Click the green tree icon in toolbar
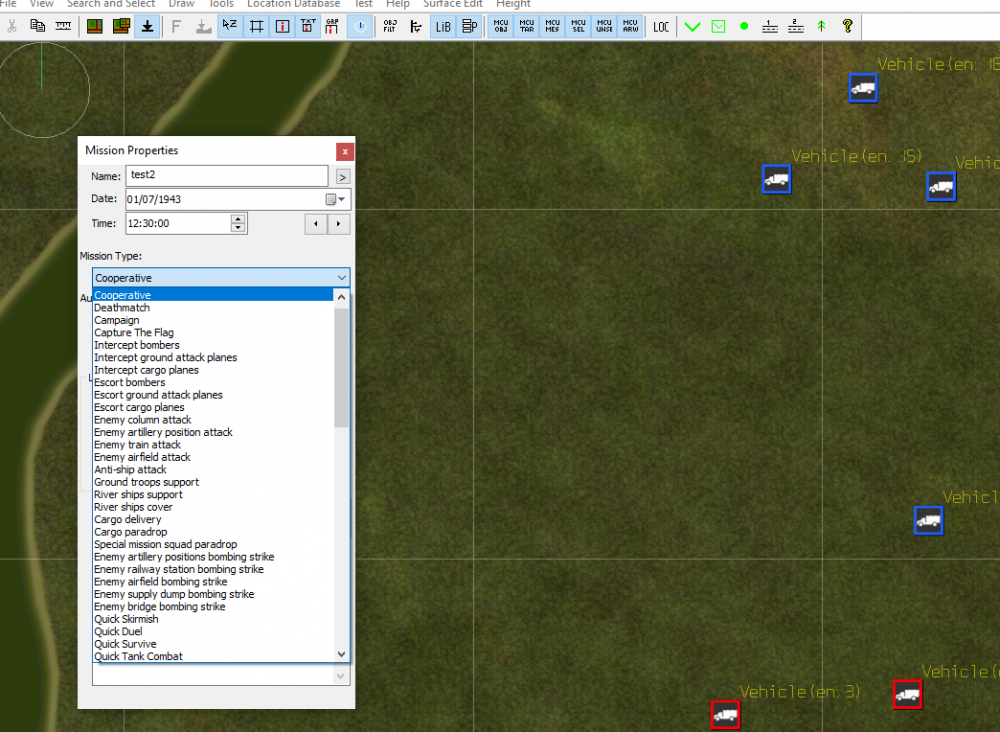The image size is (1000, 732). click(821, 26)
